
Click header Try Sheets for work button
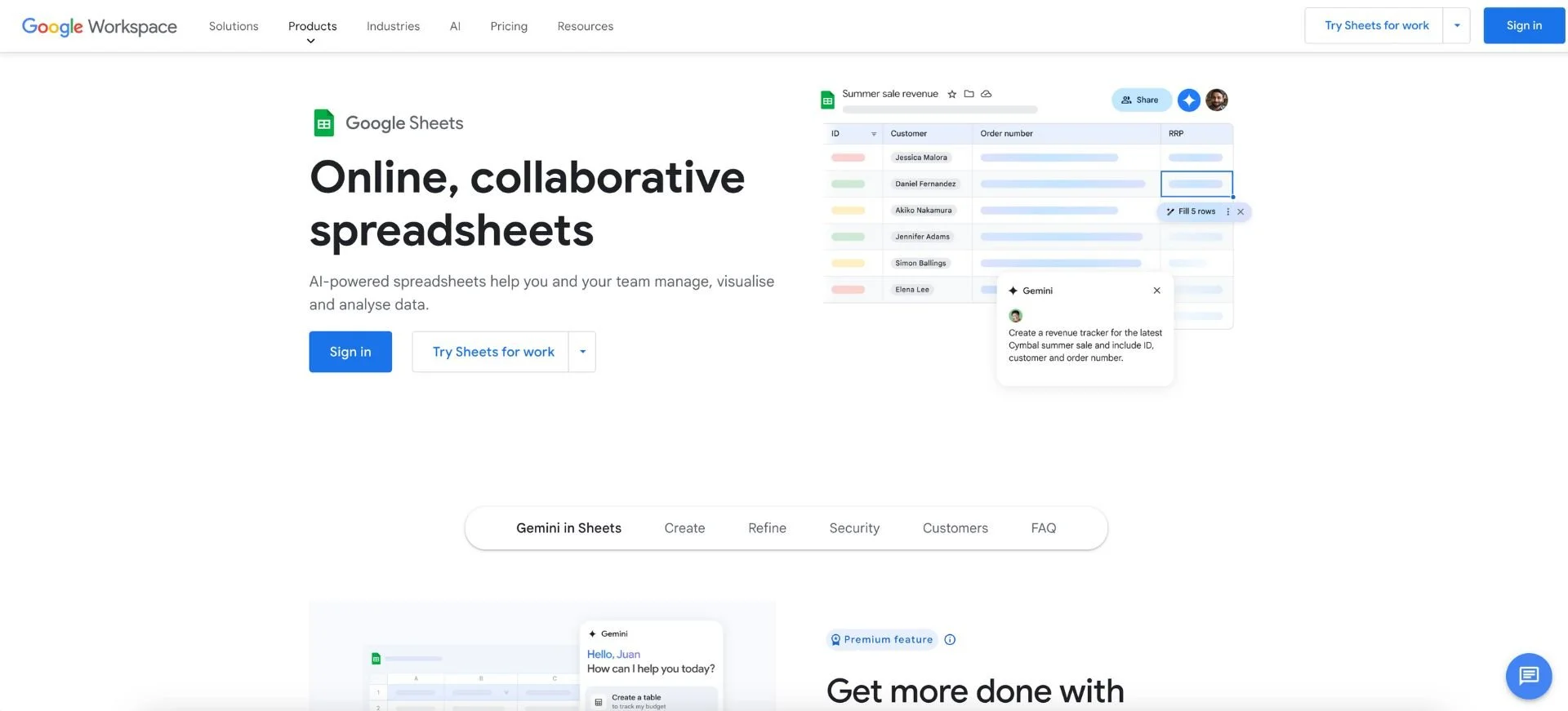(x=1376, y=25)
